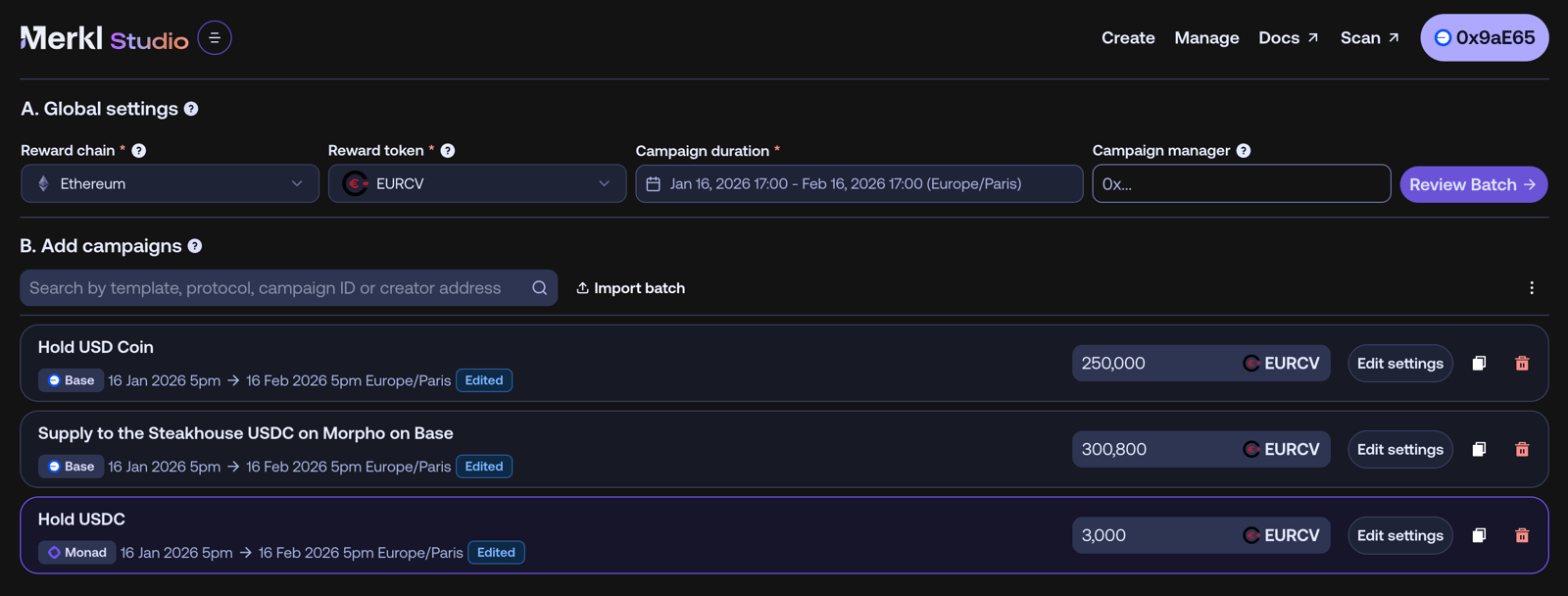Click the Merkl Studio logo
Viewport: 1568px width, 596px height.
(x=104, y=38)
